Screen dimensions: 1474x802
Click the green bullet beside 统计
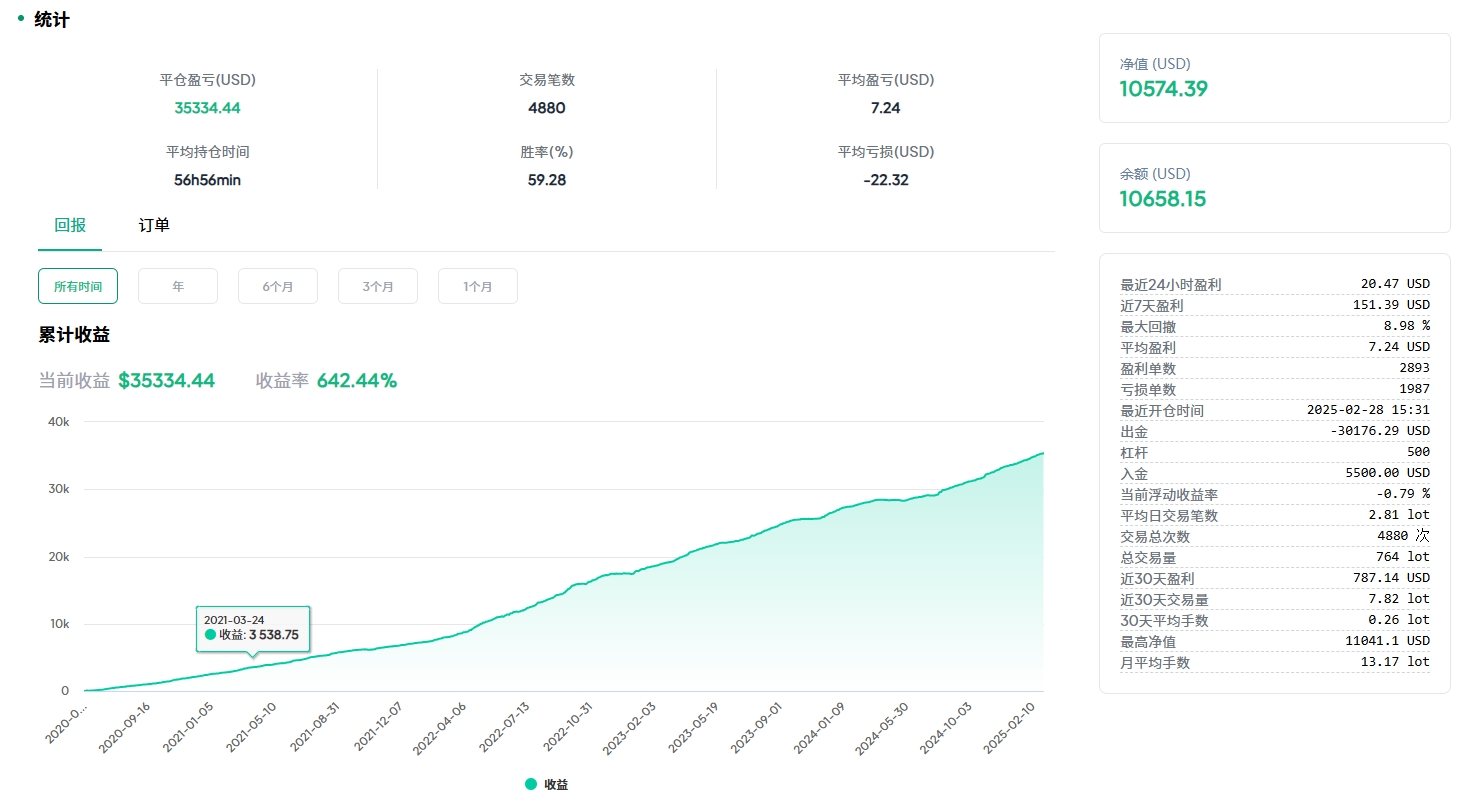coord(20,19)
